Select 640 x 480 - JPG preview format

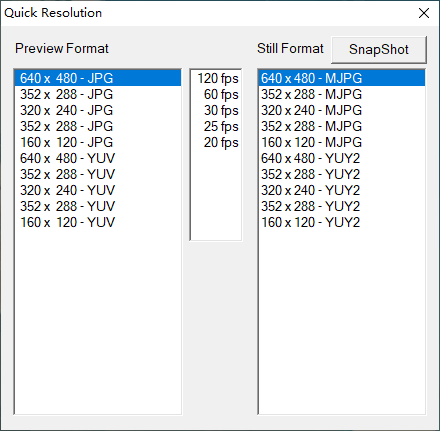point(98,78)
